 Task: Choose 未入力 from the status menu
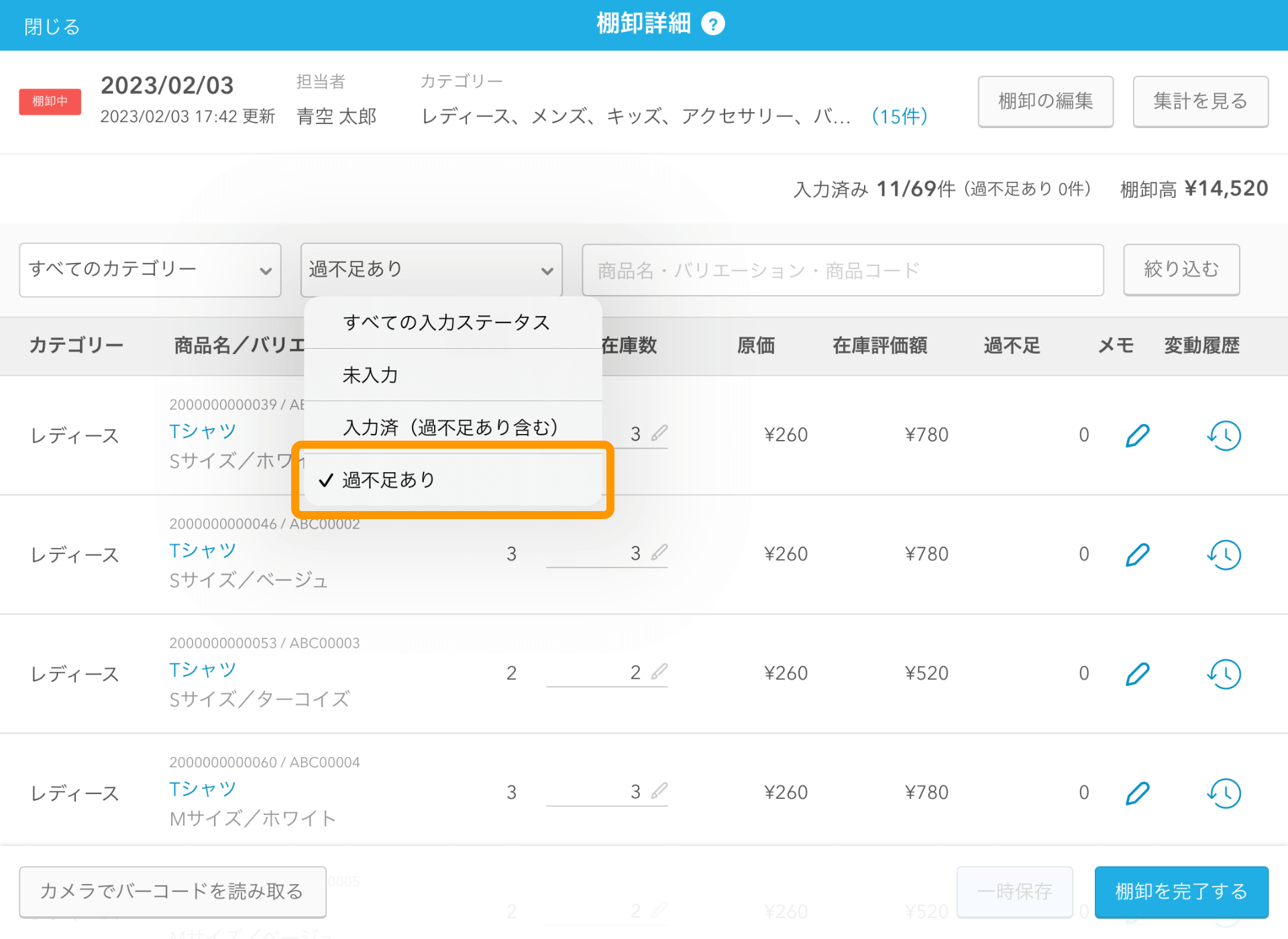(x=453, y=375)
